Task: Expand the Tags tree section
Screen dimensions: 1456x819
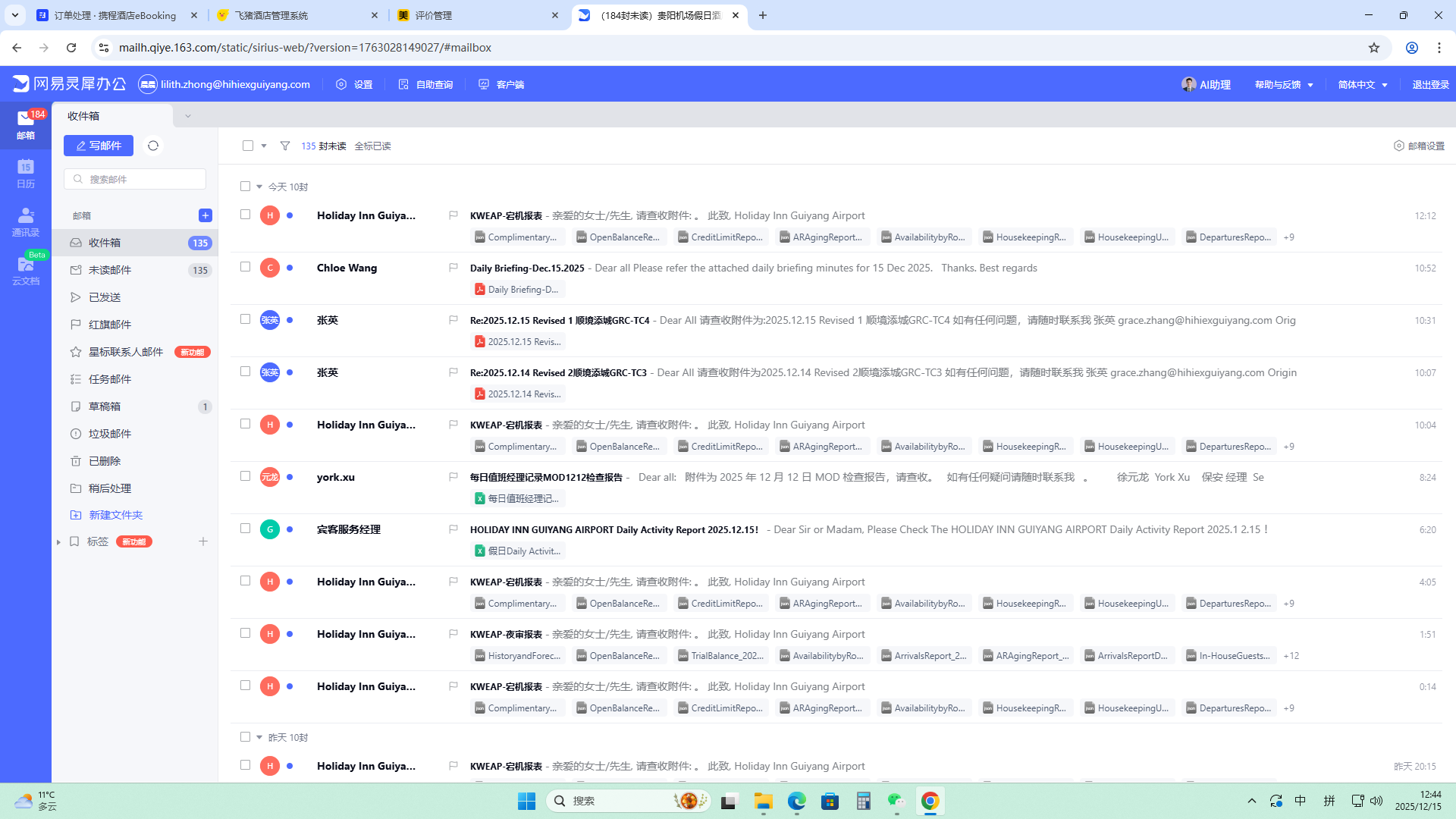Action: click(x=58, y=541)
